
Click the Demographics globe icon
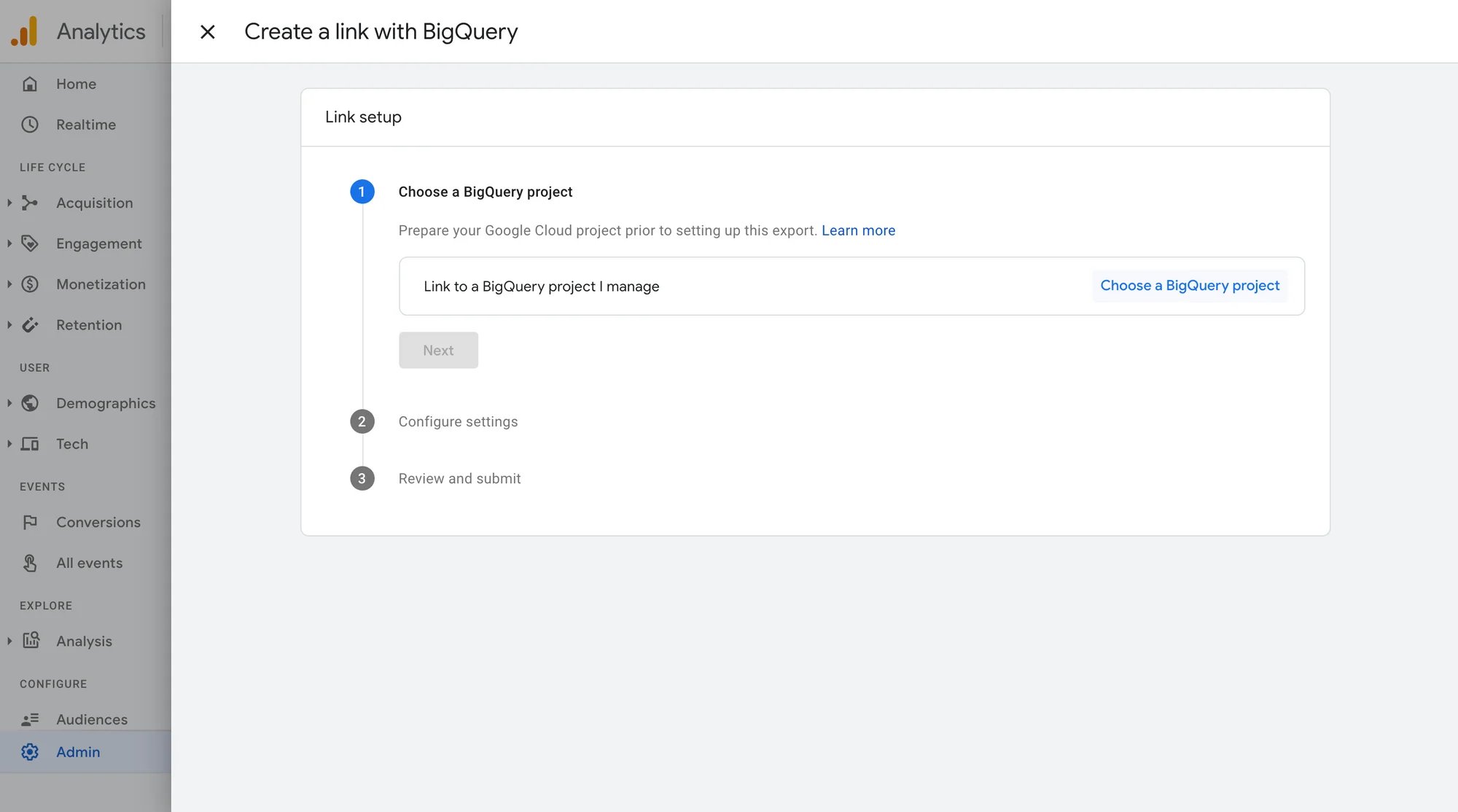tap(30, 403)
